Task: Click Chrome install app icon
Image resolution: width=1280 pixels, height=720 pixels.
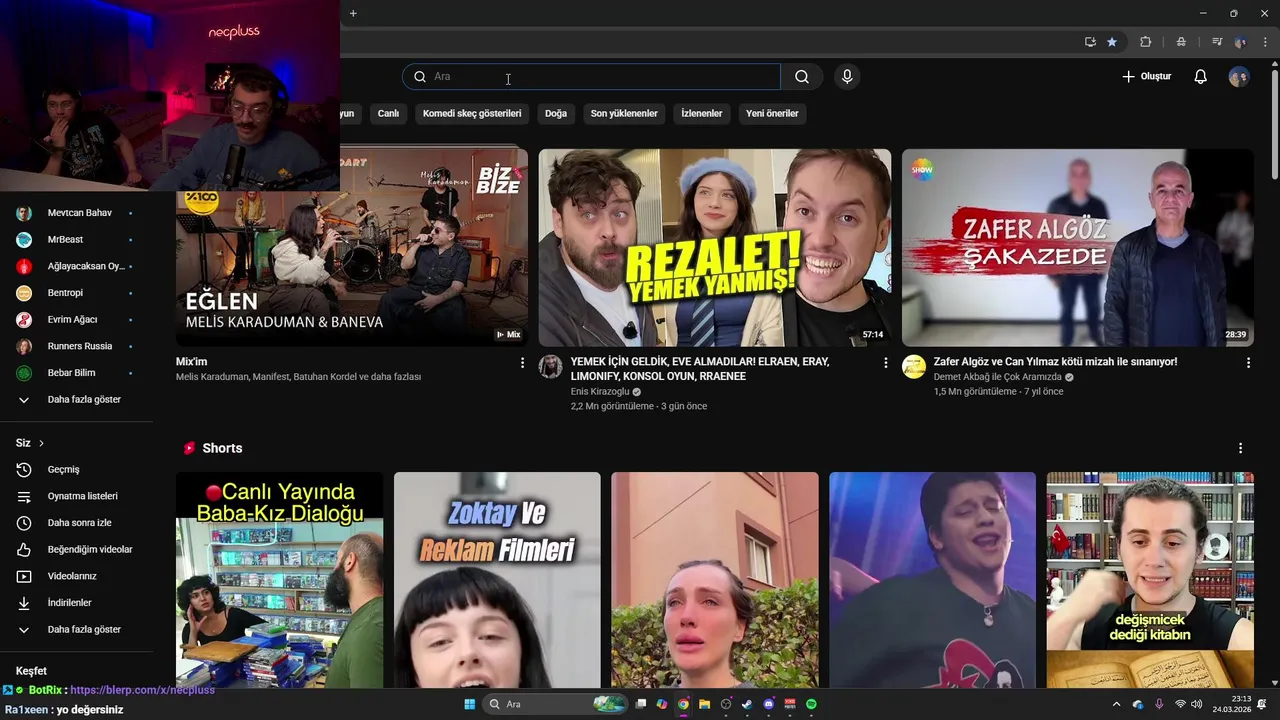Action: [1090, 42]
